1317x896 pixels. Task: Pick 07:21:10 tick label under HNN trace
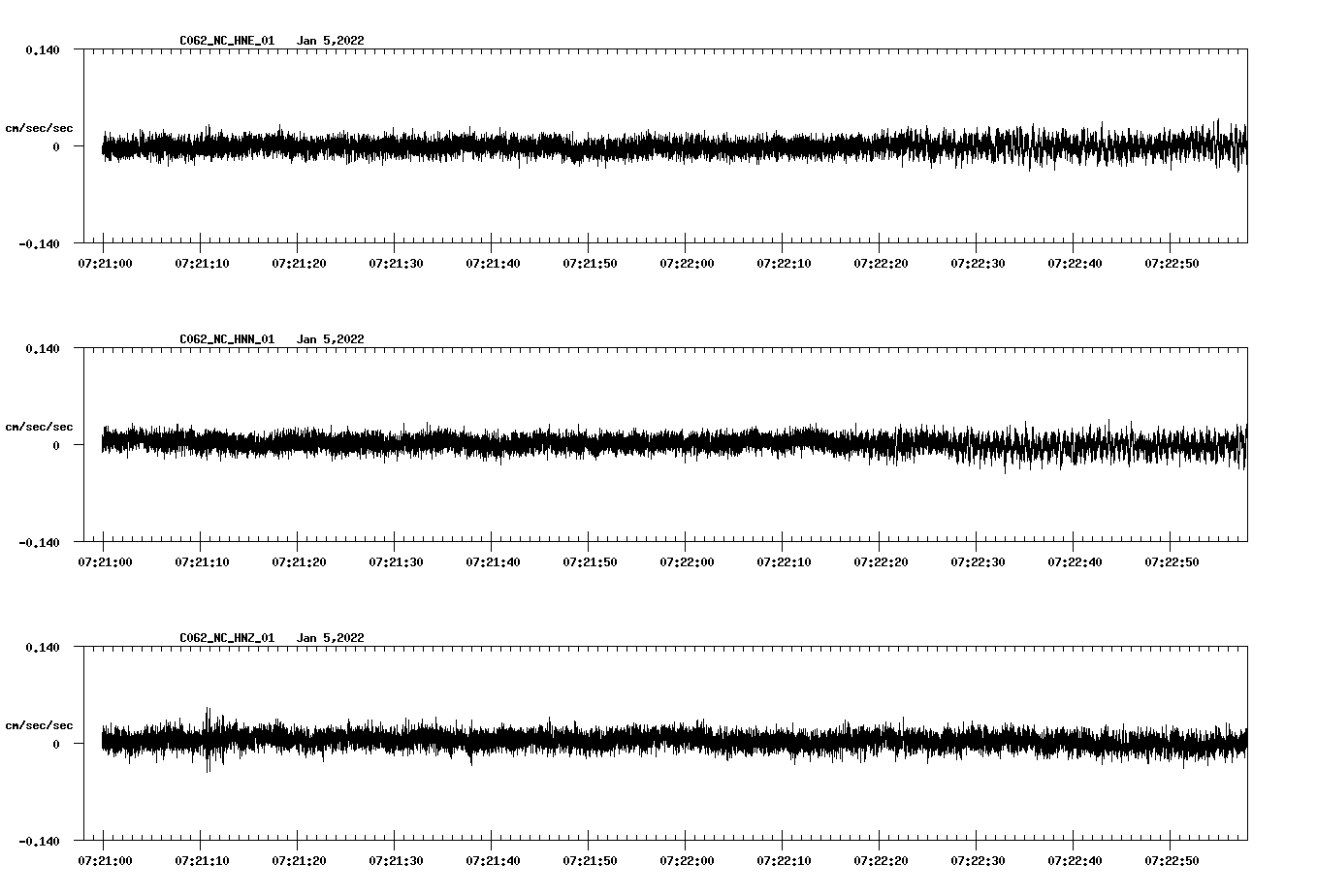pyautogui.click(x=202, y=561)
